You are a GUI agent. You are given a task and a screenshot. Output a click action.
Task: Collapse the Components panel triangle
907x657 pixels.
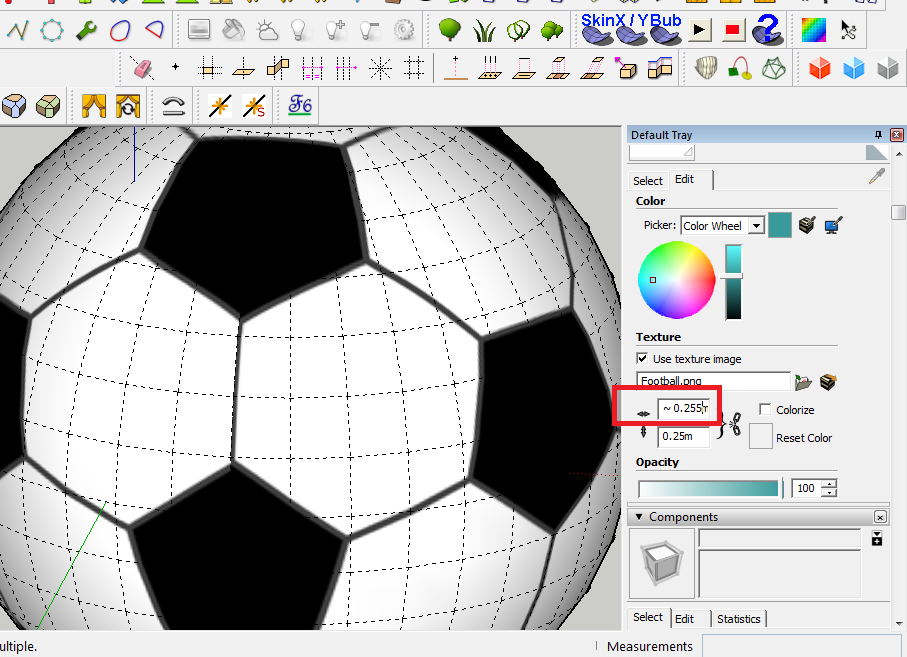tap(639, 516)
